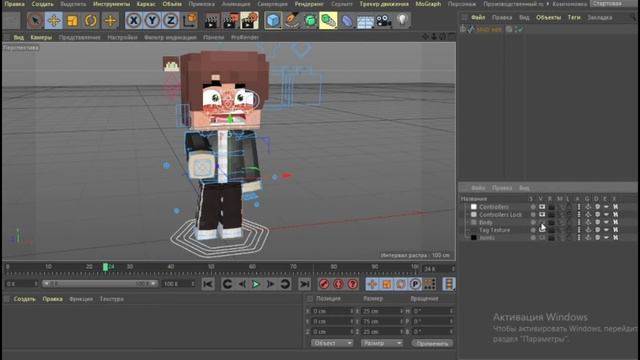Open keyframe selection question-mark button
Screen dimensions: 640x360
coord(353,284)
